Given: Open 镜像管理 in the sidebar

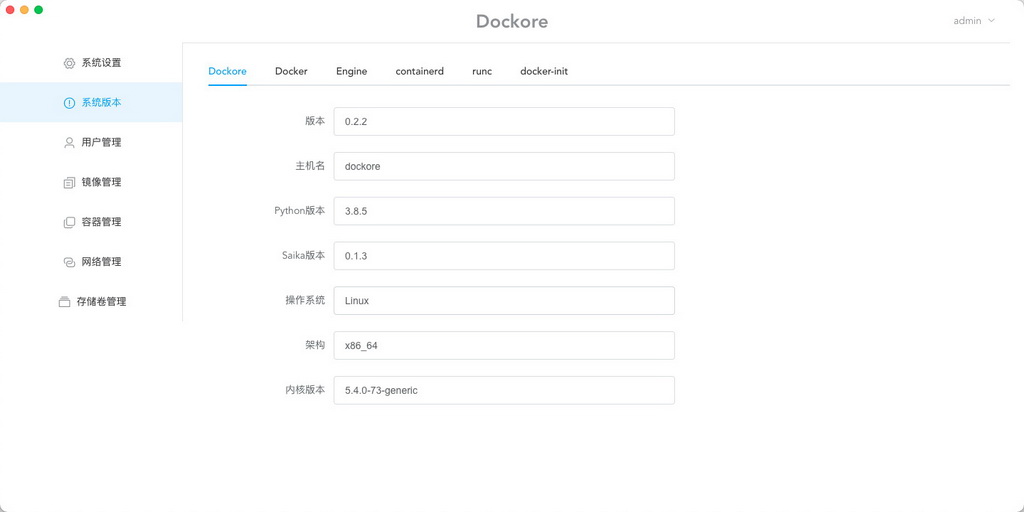Looking at the screenshot, I should tap(91, 182).
